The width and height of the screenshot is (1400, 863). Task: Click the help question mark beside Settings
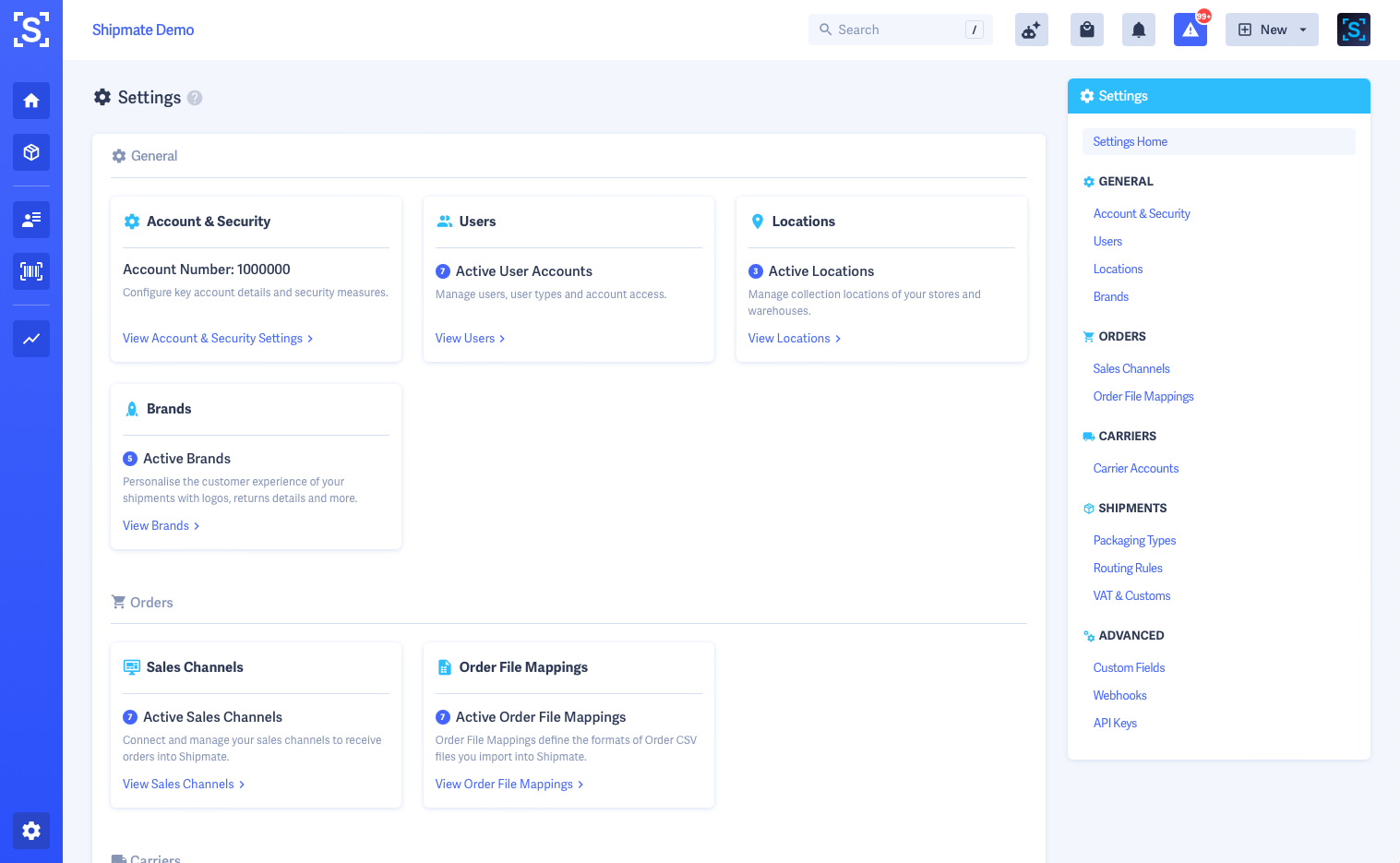[x=195, y=98]
